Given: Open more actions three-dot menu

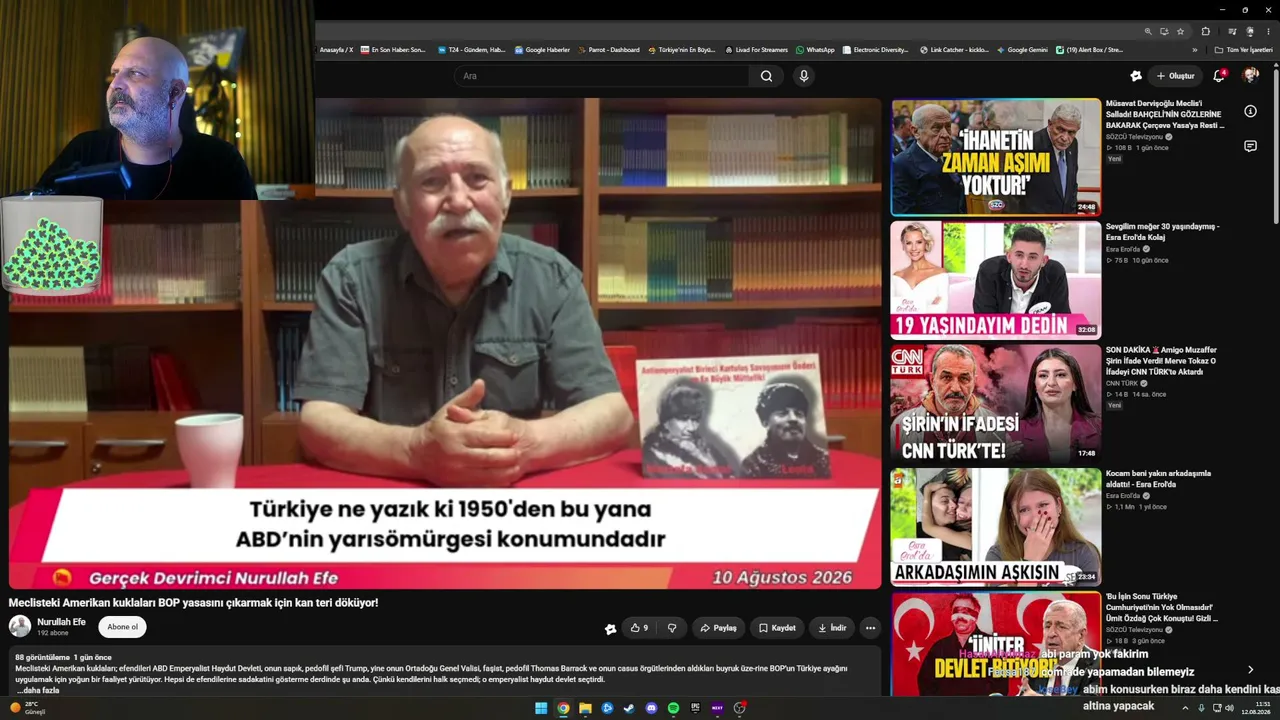Looking at the screenshot, I should 870,628.
